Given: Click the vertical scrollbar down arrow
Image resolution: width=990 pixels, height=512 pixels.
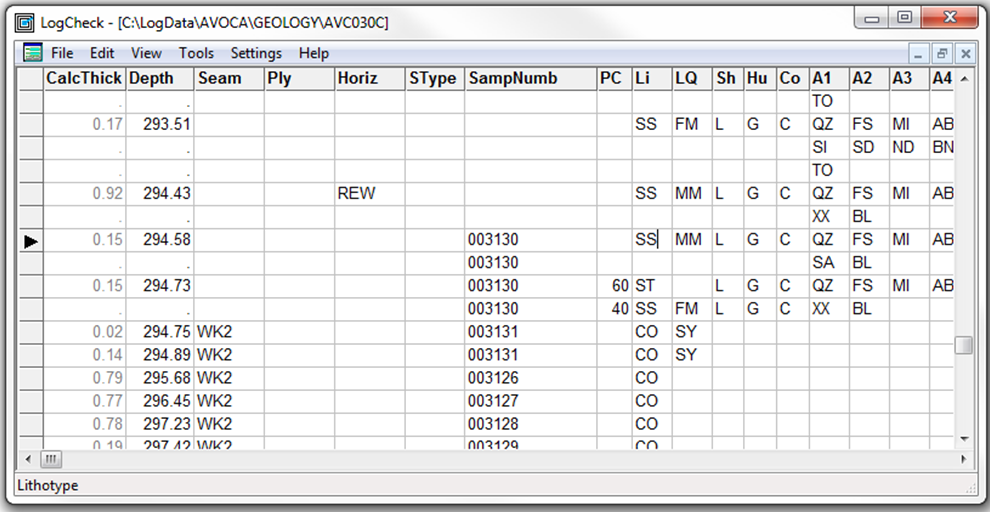Looking at the screenshot, I should (963, 438).
